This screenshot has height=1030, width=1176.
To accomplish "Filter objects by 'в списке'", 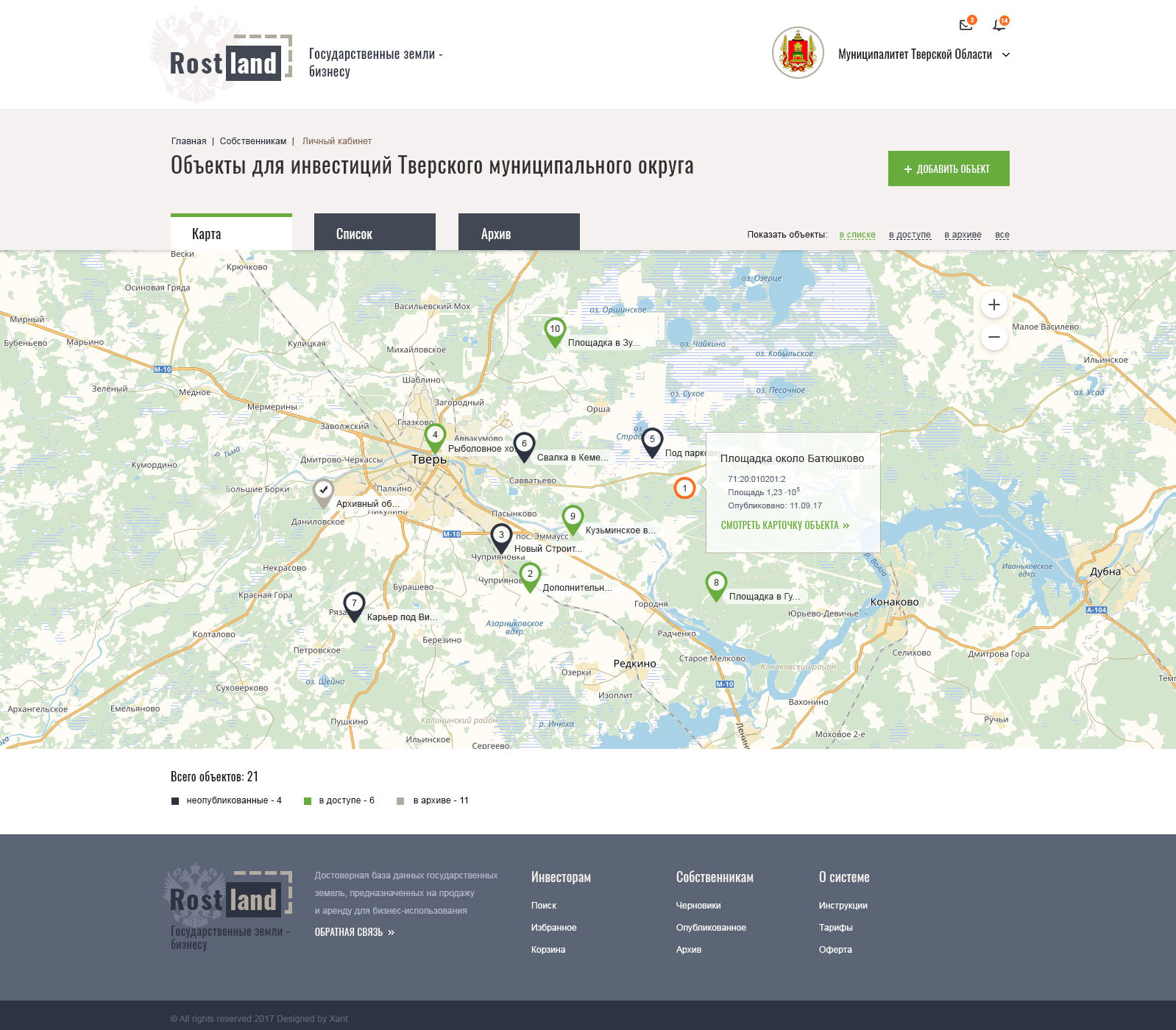I will click(857, 235).
